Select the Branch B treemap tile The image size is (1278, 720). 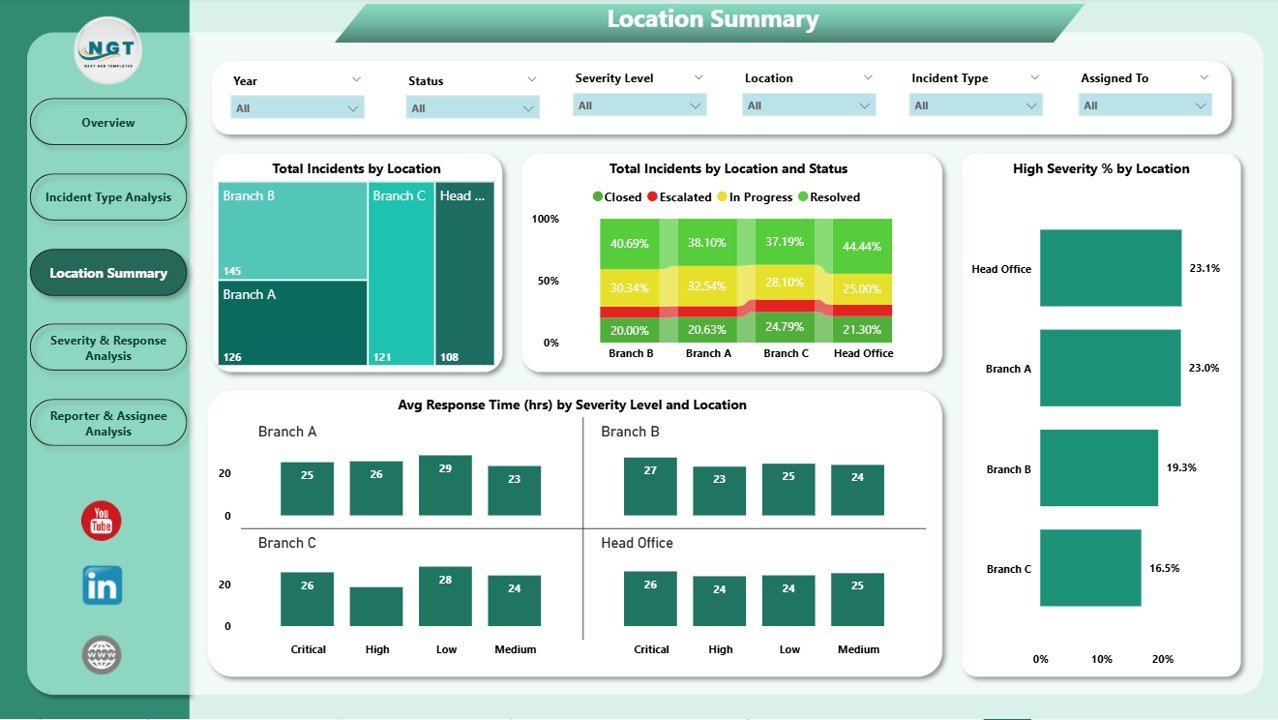click(x=292, y=232)
